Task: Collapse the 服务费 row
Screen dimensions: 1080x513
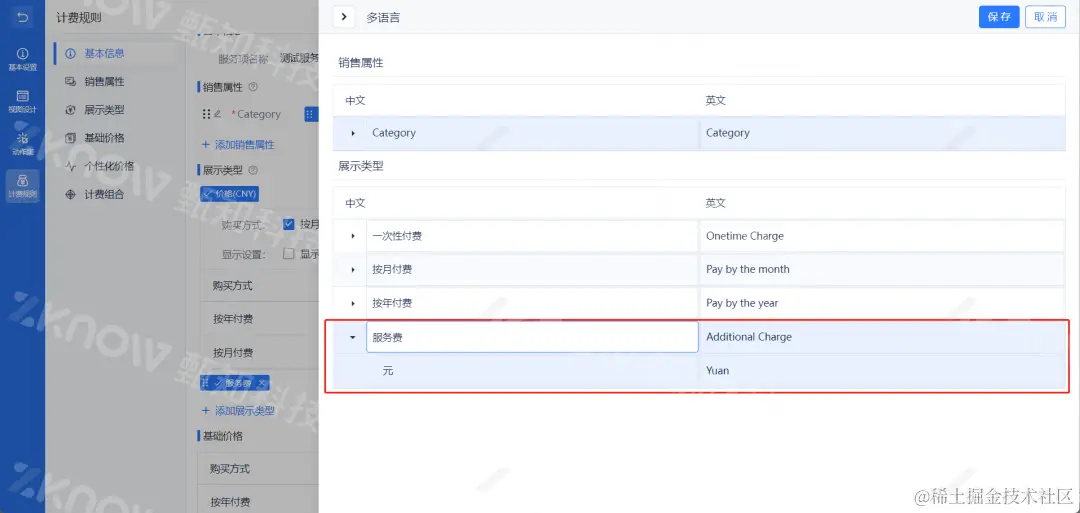Action: [x=353, y=337]
